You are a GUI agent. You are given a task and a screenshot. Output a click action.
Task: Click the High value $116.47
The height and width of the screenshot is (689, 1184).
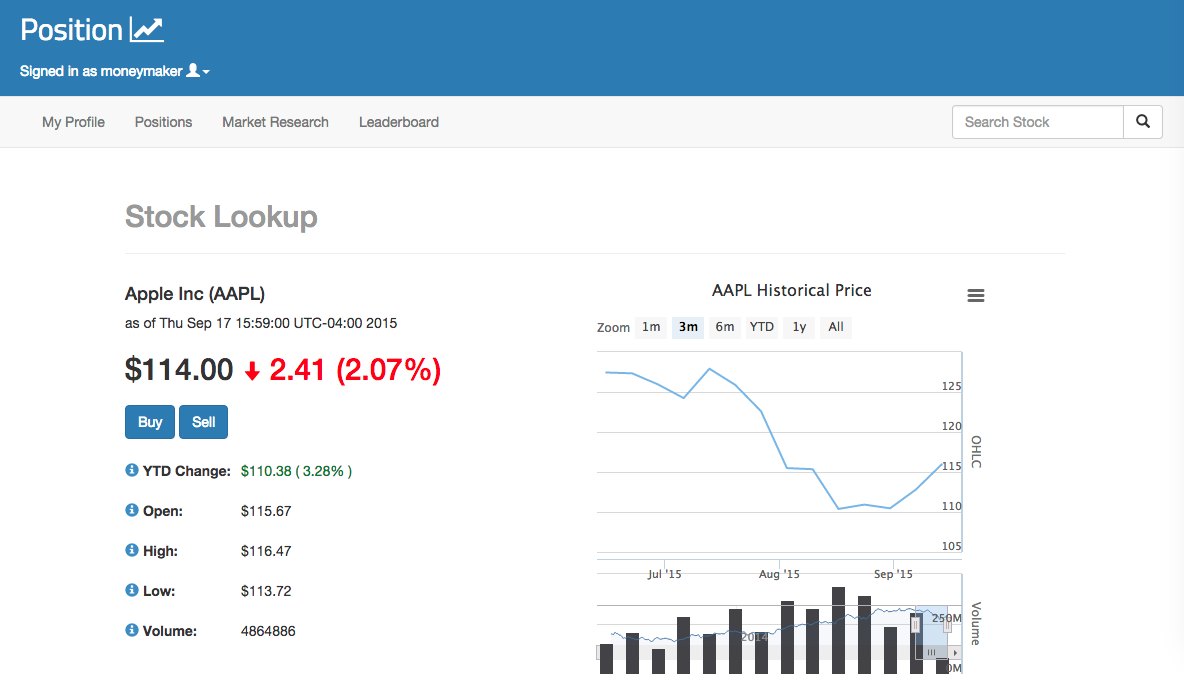click(x=266, y=551)
